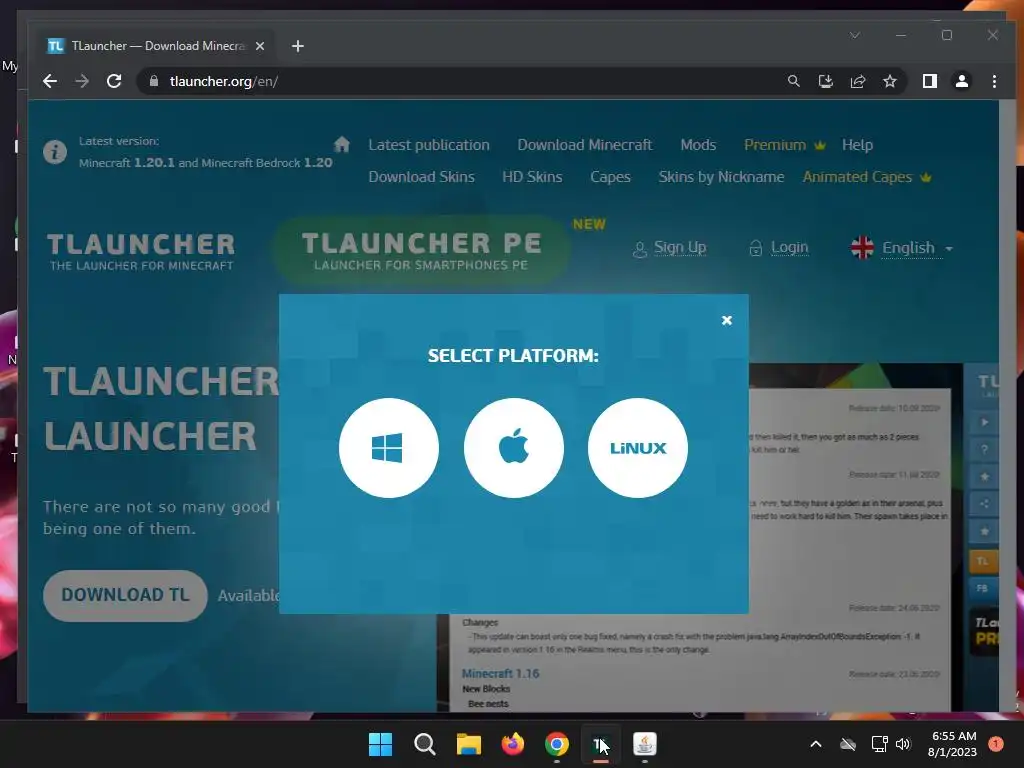This screenshot has height=768, width=1024.
Task: Open the Help menu item
Action: [x=857, y=145]
